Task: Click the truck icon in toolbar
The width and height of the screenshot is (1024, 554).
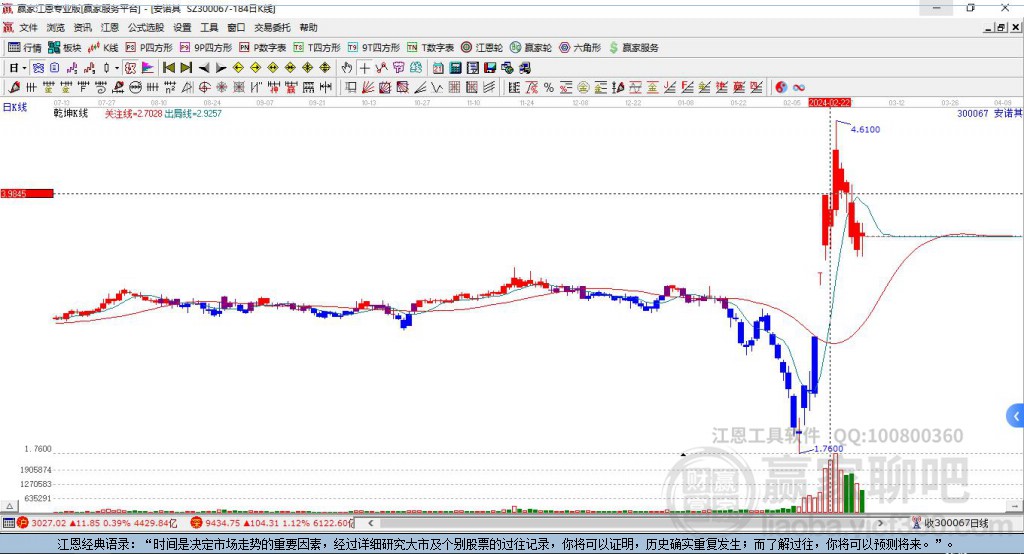Action: pos(524,68)
